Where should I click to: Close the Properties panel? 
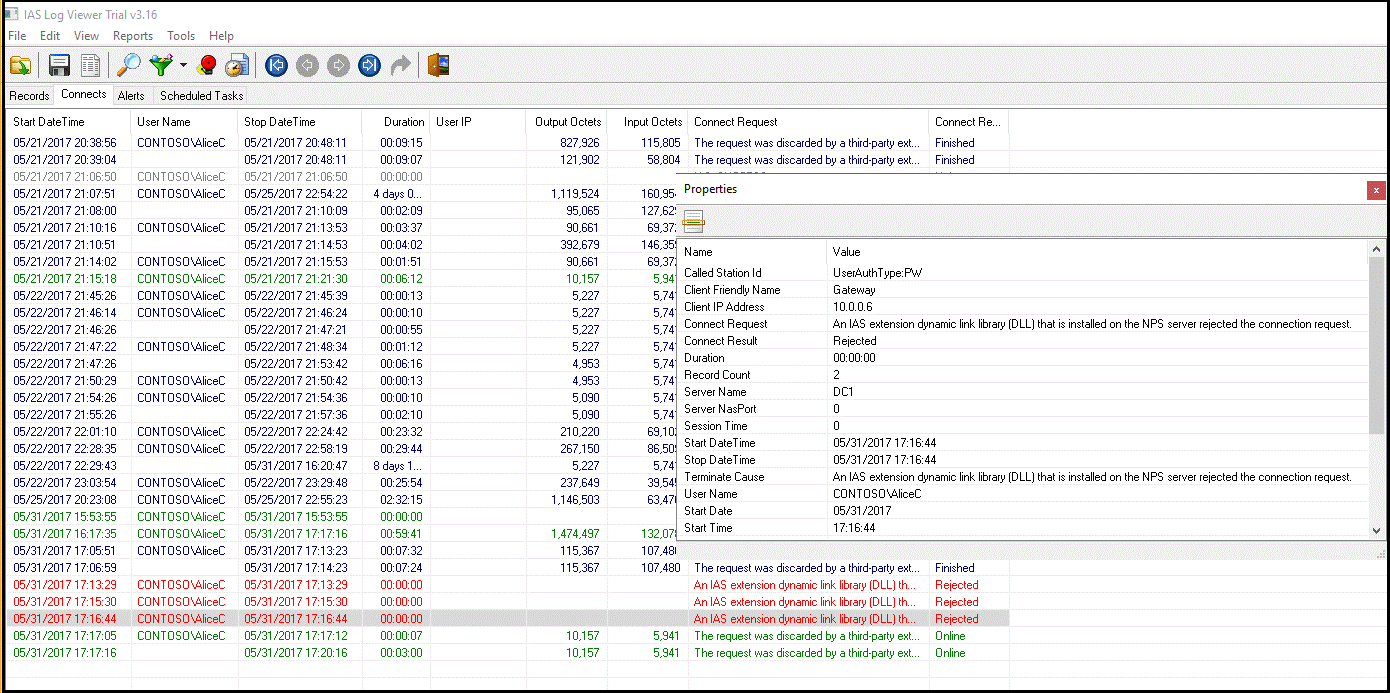[x=1376, y=189]
